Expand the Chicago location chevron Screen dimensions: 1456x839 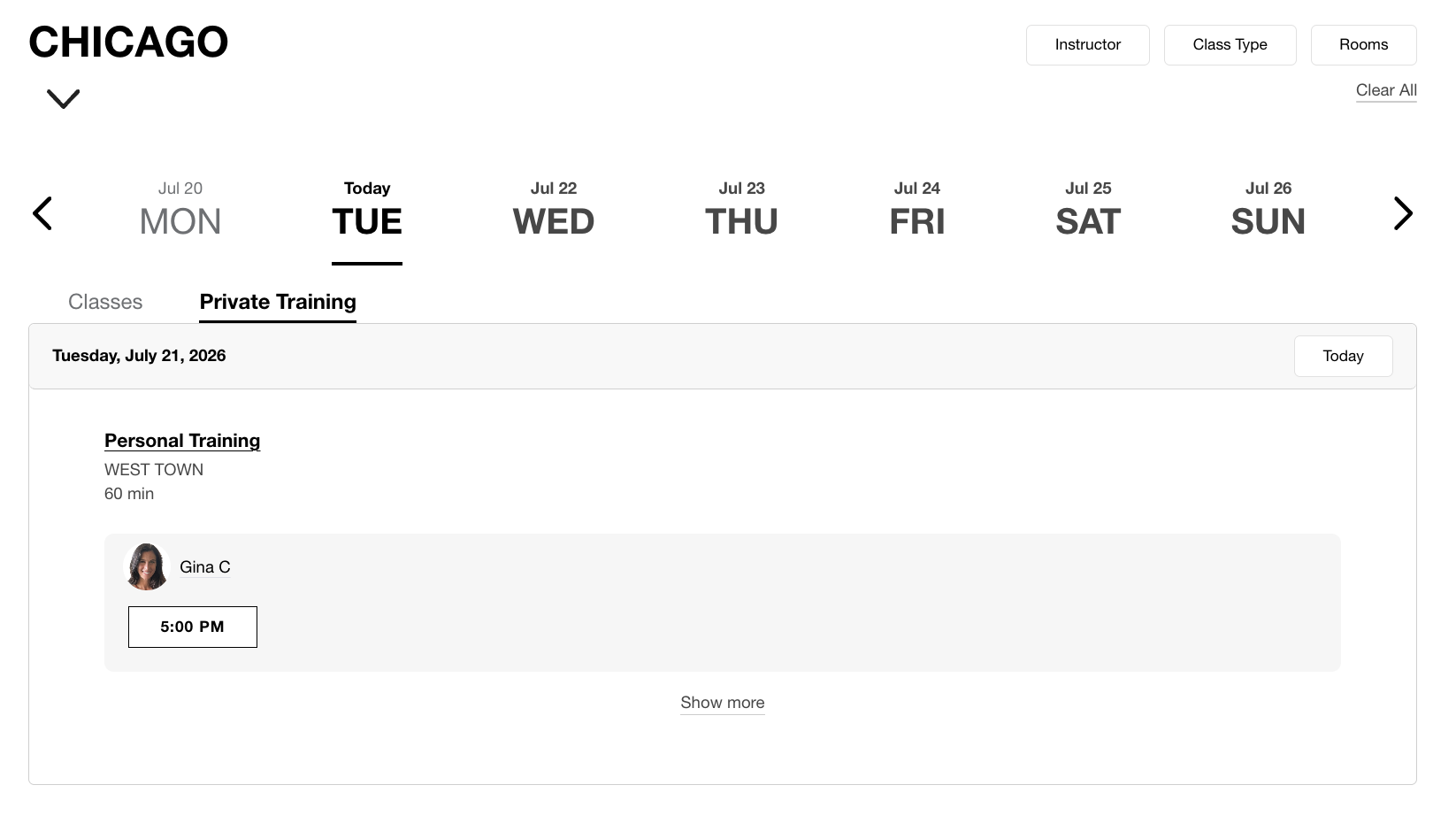point(63,98)
